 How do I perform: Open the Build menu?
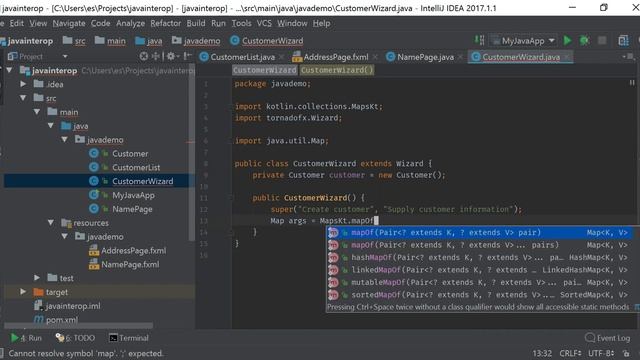tap(196, 23)
